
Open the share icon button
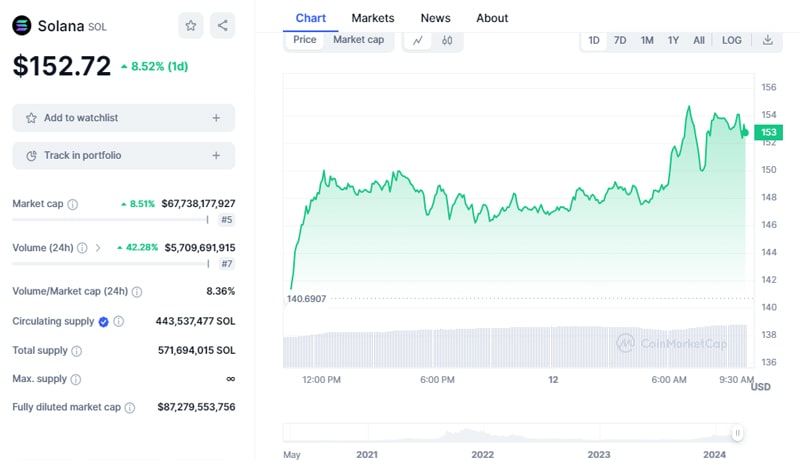[222, 25]
